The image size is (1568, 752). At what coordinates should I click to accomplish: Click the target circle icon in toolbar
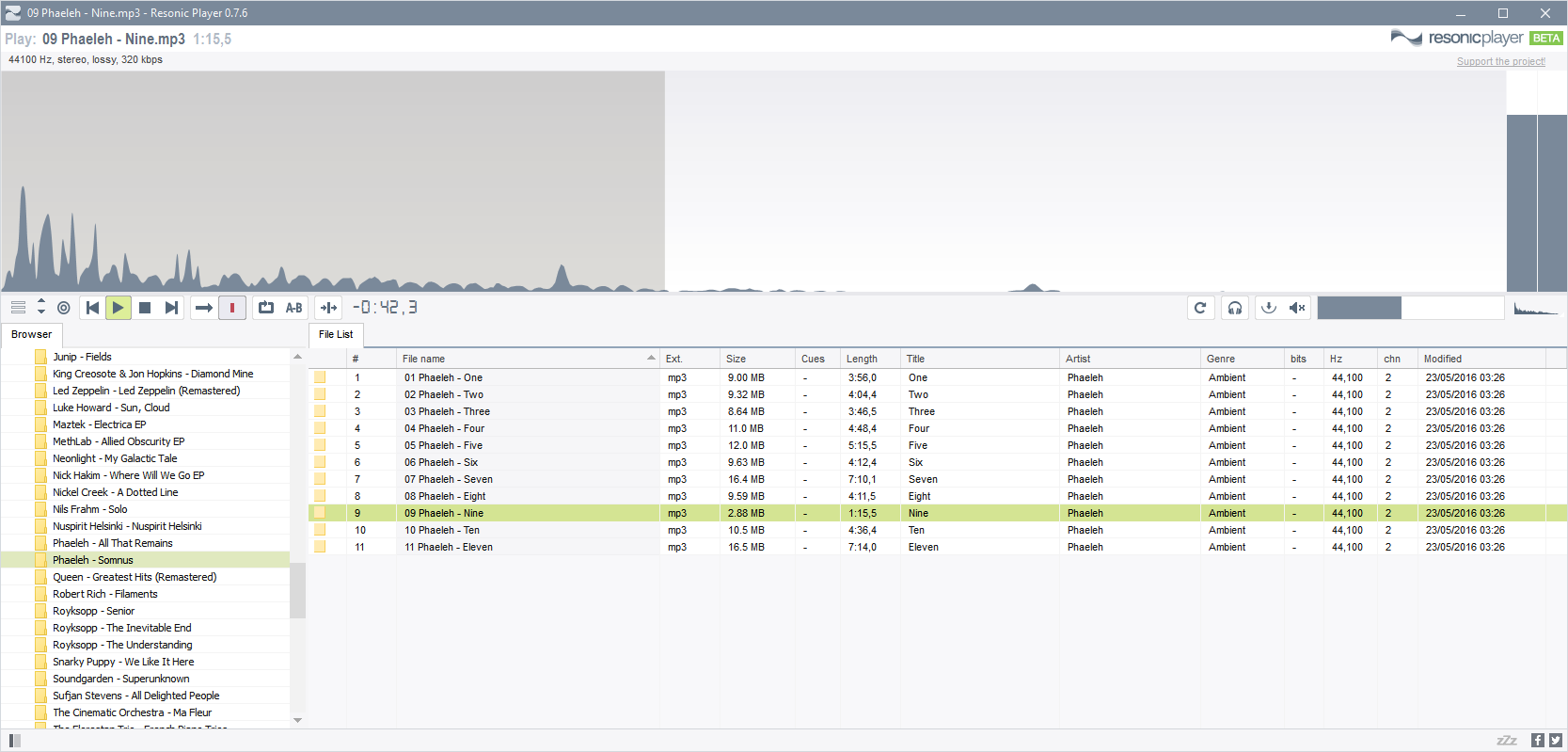(64, 308)
